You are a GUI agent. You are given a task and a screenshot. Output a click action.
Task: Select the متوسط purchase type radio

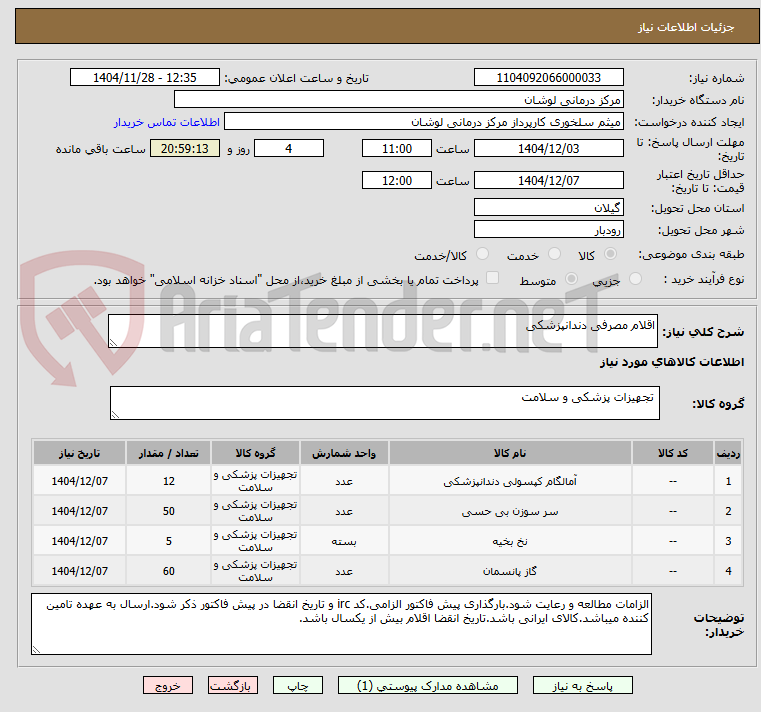click(572, 279)
